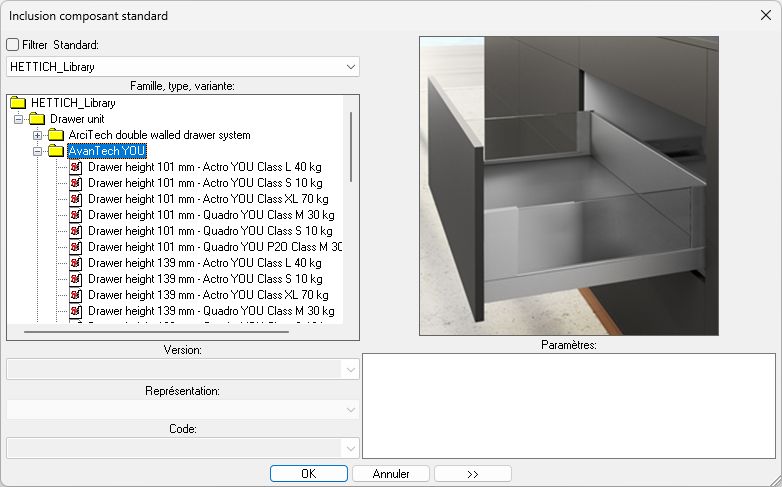Expand the ArciTech double walled drawer system node
This screenshot has width=782, height=487.
tap(37, 135)
